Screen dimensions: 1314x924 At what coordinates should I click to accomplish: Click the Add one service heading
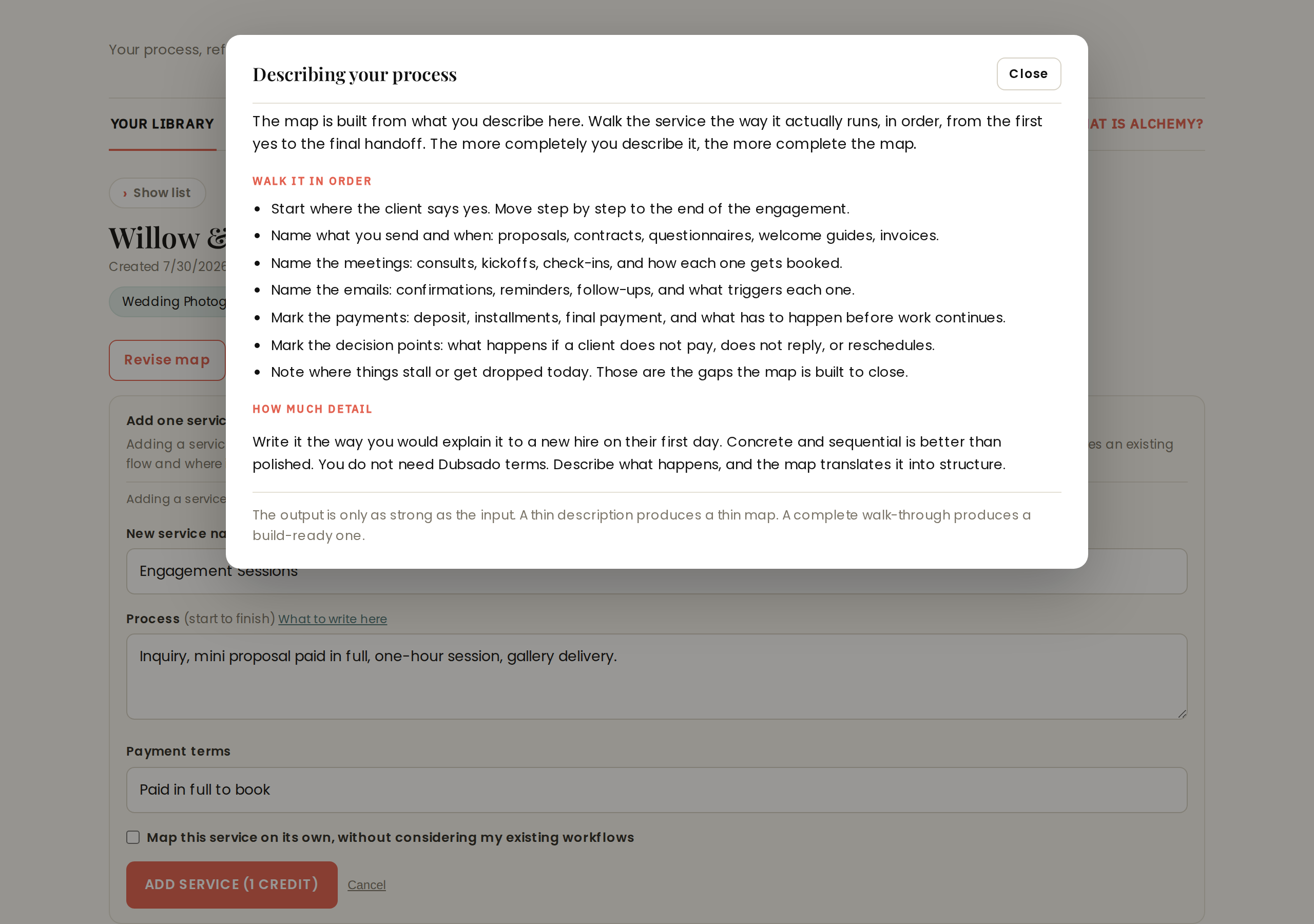(x=176, y=421)
